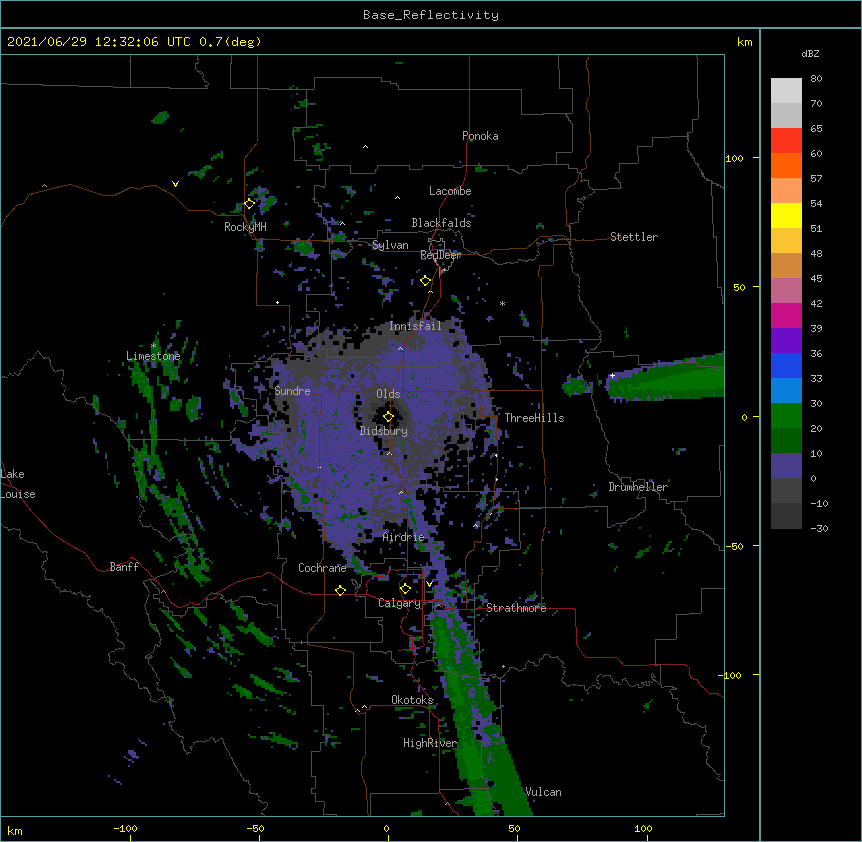862x842 pixels.
Task: Click the Limestone label
Action: click(x=153, y=356)
